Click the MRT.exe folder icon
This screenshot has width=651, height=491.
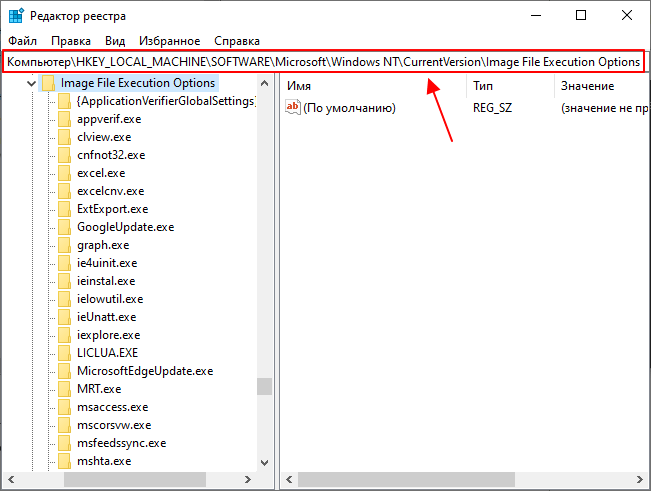[64, 389]
